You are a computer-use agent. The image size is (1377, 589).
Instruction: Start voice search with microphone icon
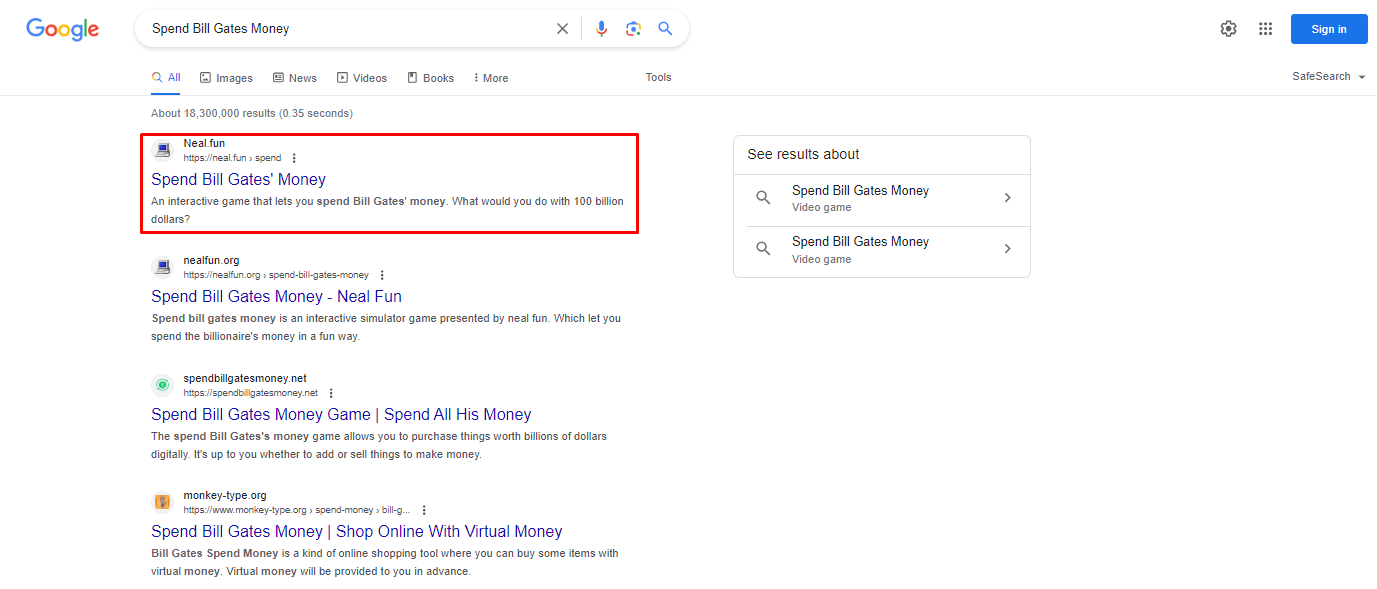[x=601, y=29]
